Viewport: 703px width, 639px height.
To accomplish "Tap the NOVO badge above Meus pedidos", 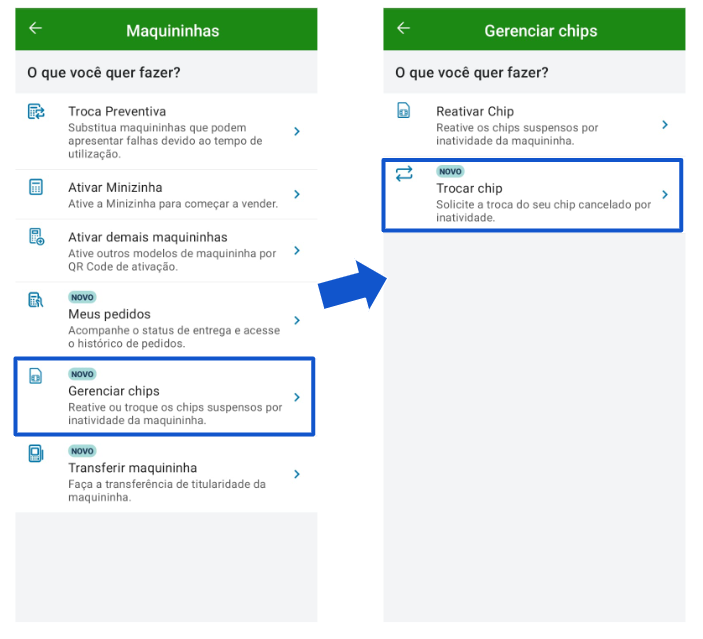I will coord(82,297).
